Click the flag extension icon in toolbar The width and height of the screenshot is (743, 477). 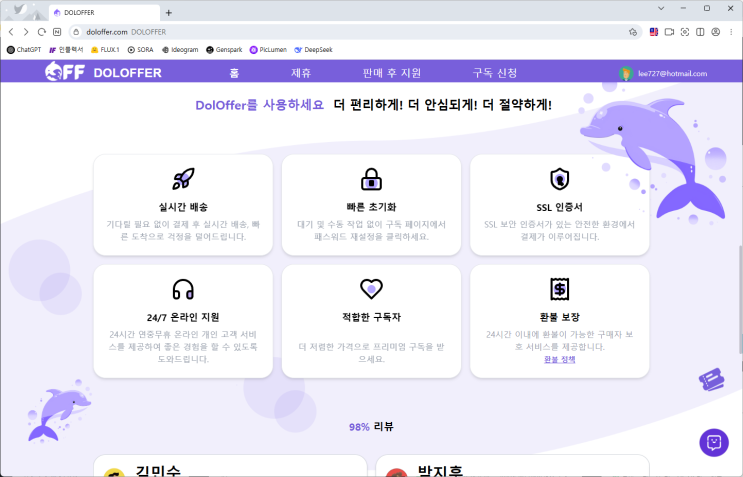[x=654, y=32]
